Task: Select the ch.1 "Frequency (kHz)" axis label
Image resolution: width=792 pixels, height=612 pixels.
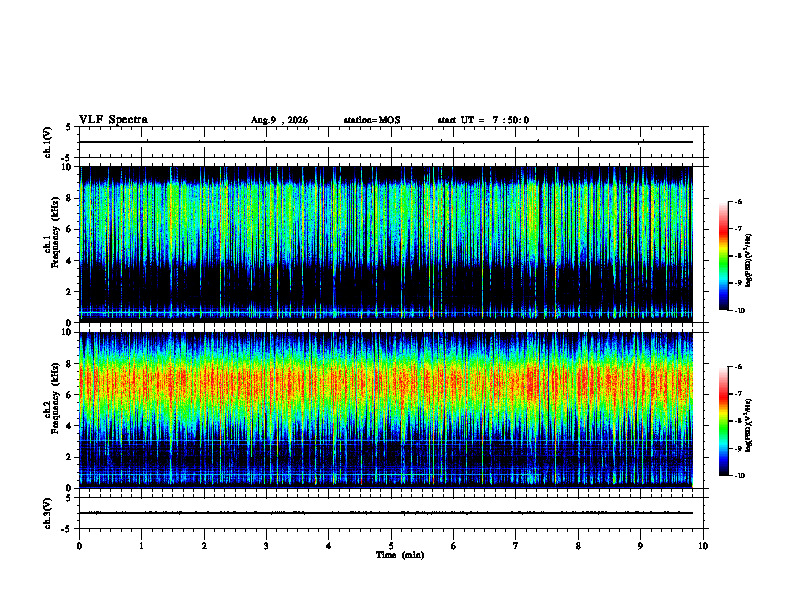Action: (56, 232)
